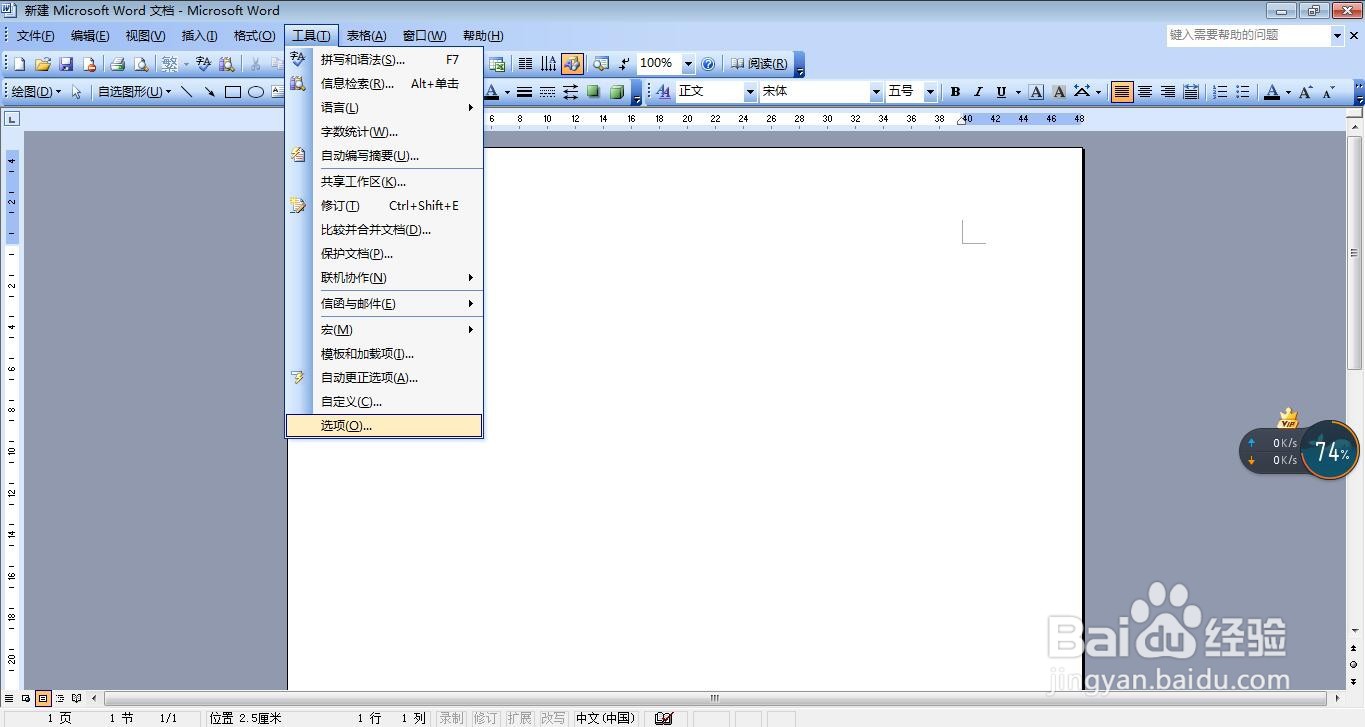Viewport: 1365px width, 727px height.
Task: Toggle justified paragraph alignment
Action: [x=1122, y=92]
